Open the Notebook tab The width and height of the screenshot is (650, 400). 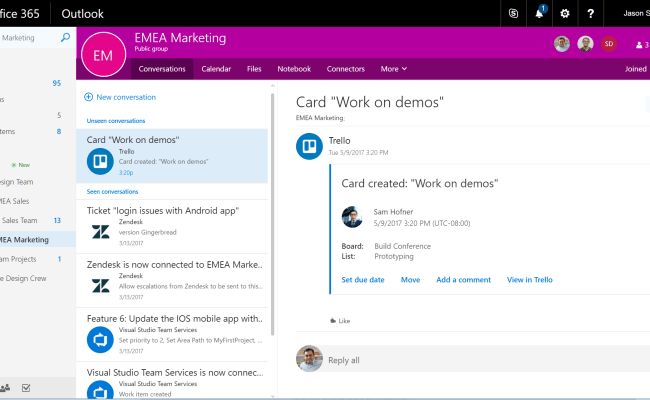point(294,69)
